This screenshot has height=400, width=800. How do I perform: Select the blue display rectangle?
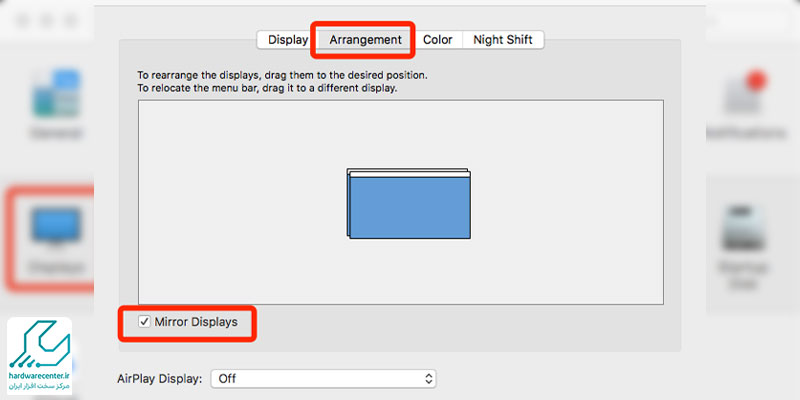click(x=410, y=208)
